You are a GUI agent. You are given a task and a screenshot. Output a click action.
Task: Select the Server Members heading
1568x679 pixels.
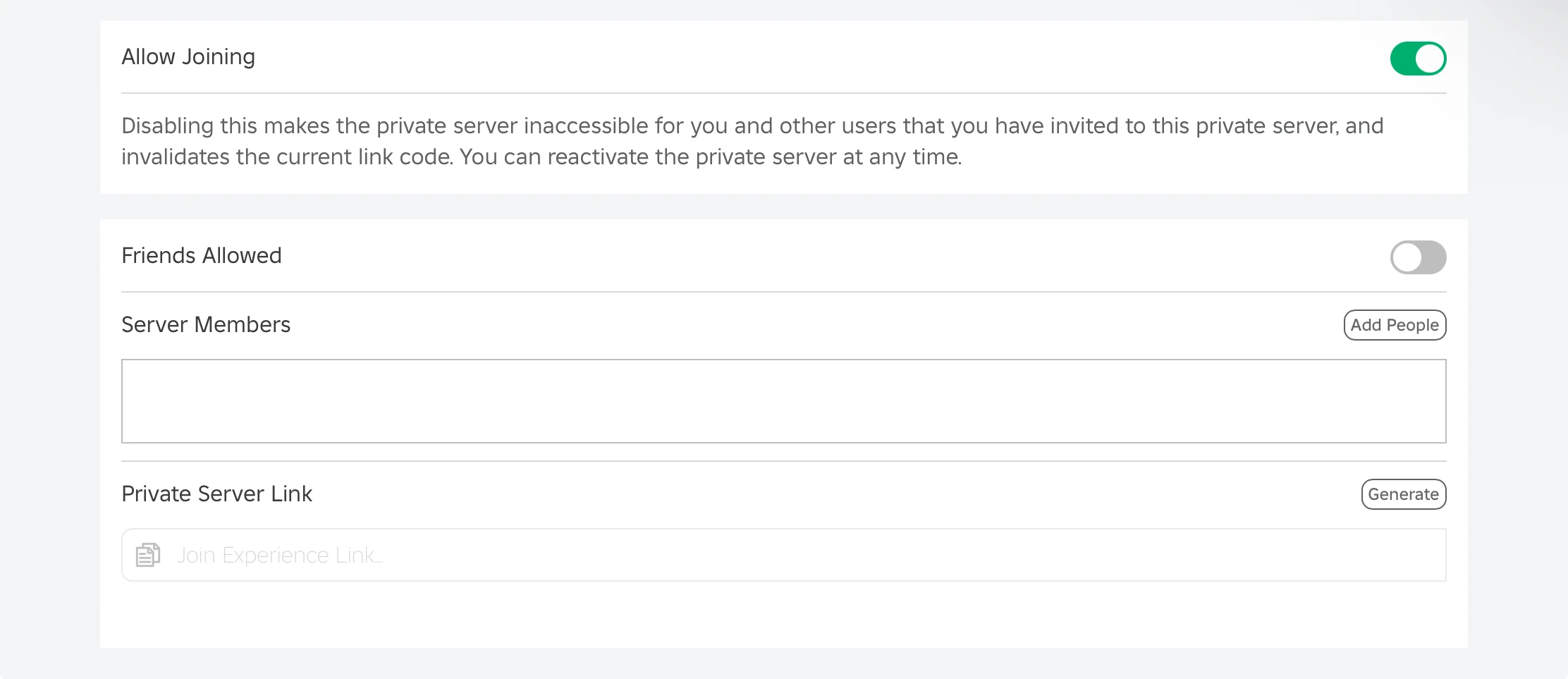tap(205, 325)
